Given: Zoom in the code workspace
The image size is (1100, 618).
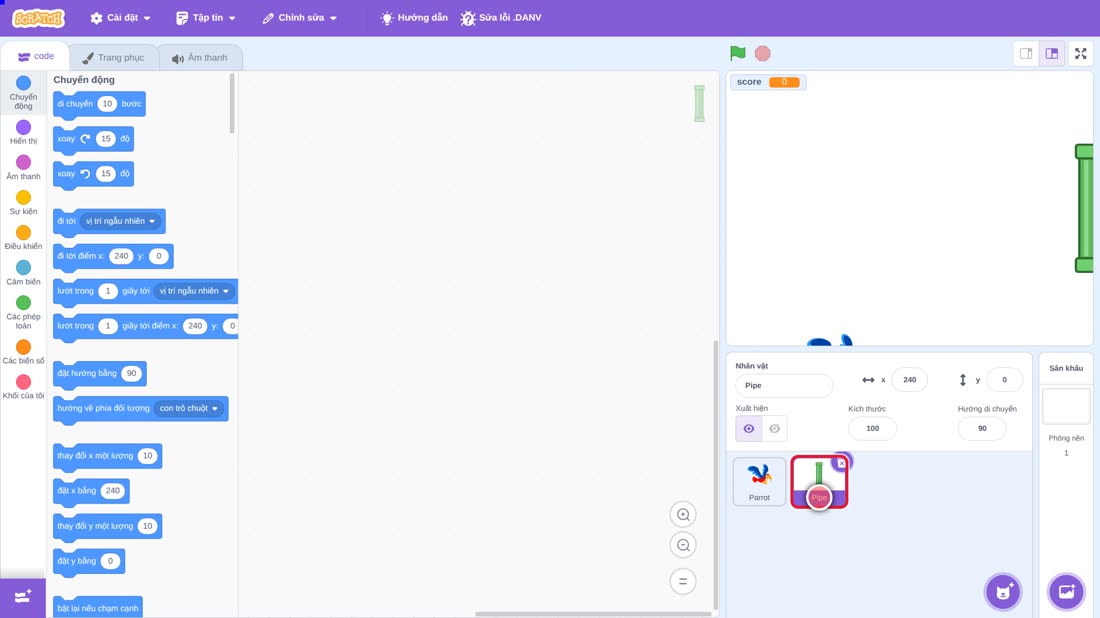Looking at the screenshot, I should point(683,514).
